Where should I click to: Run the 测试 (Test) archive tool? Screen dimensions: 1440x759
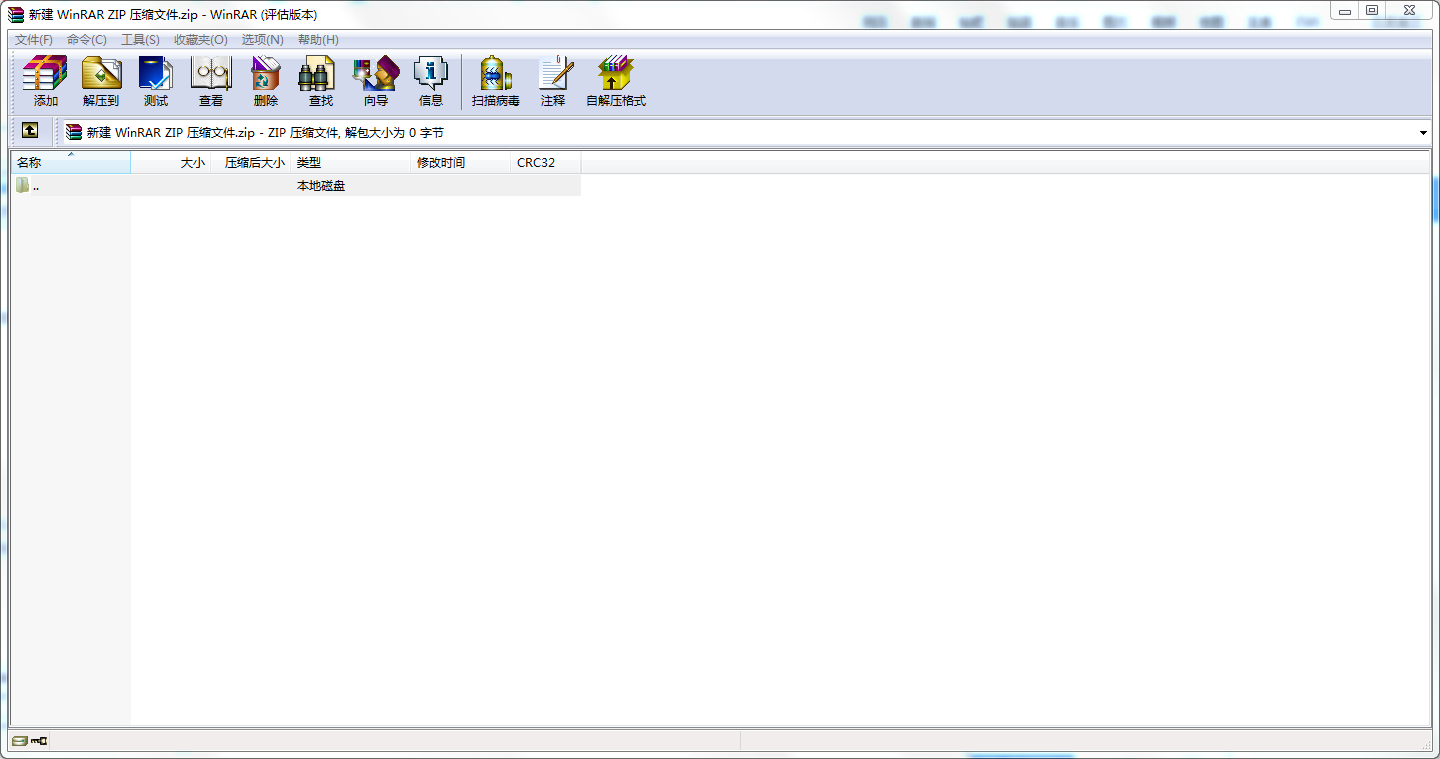(156, 81)
